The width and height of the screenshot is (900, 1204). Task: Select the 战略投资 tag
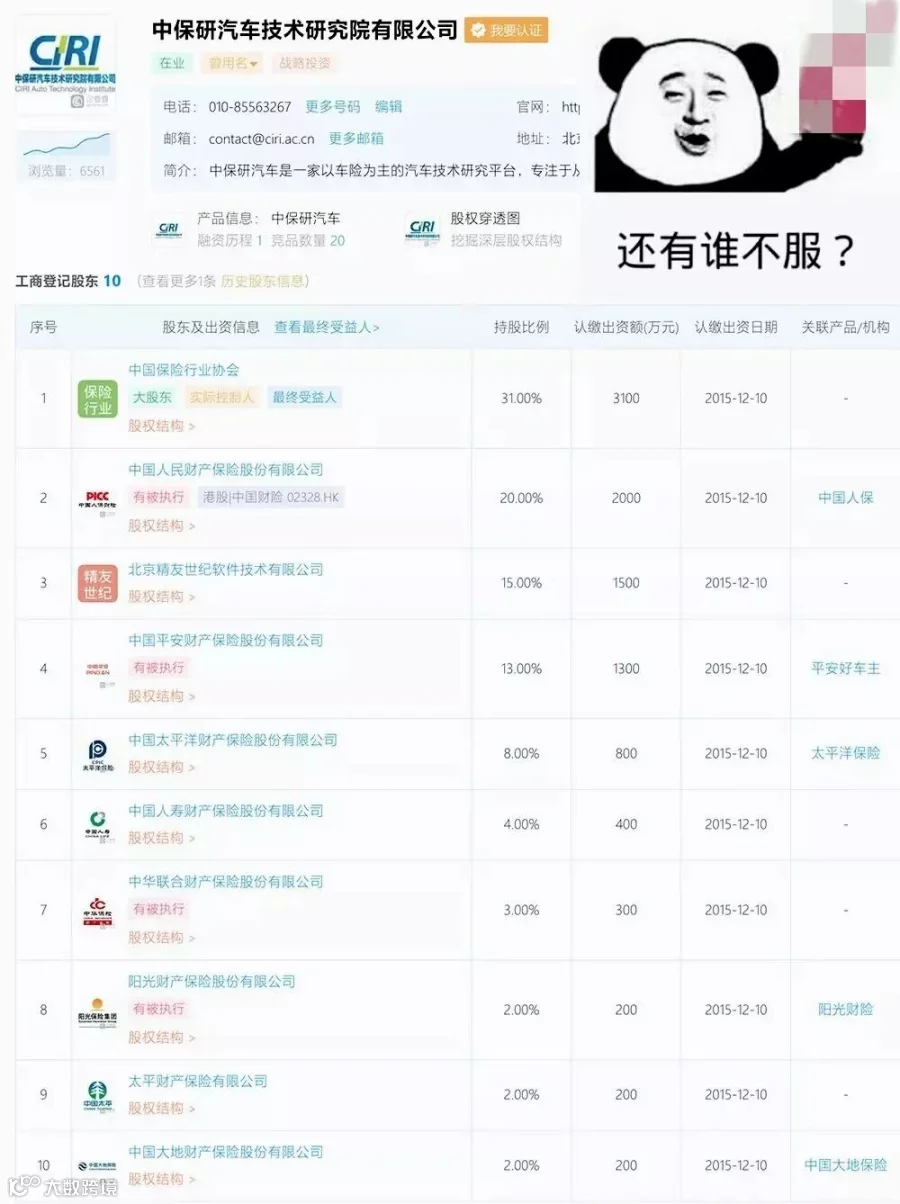click(x=306, y=63)
